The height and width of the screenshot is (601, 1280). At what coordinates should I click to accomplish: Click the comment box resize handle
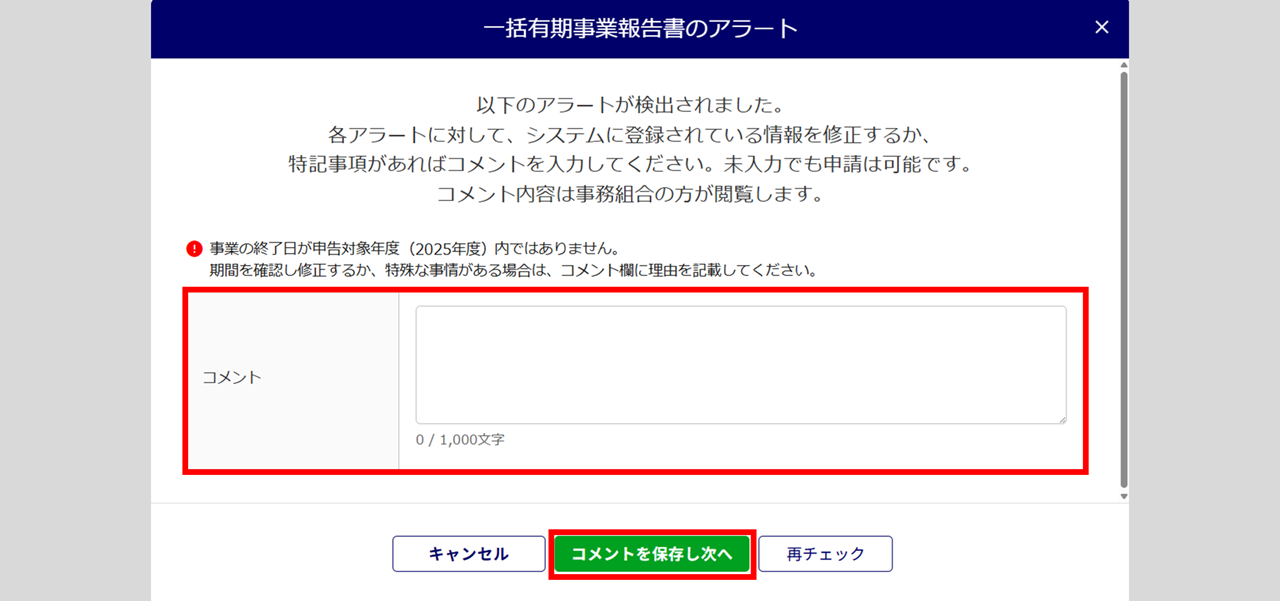[1061, 419]
